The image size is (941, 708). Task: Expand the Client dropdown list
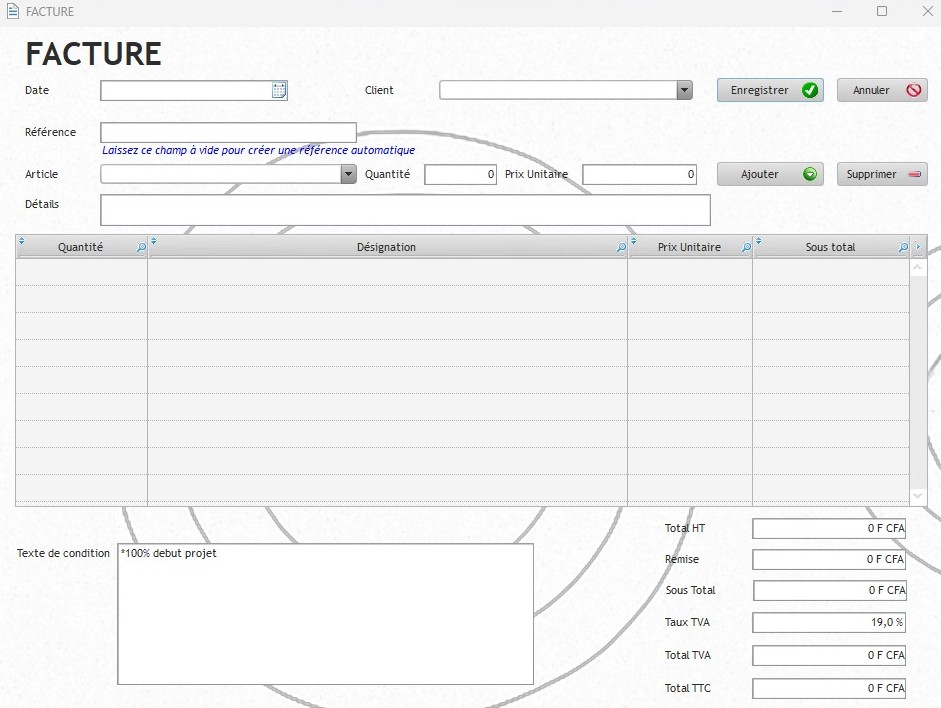[684, 91]
